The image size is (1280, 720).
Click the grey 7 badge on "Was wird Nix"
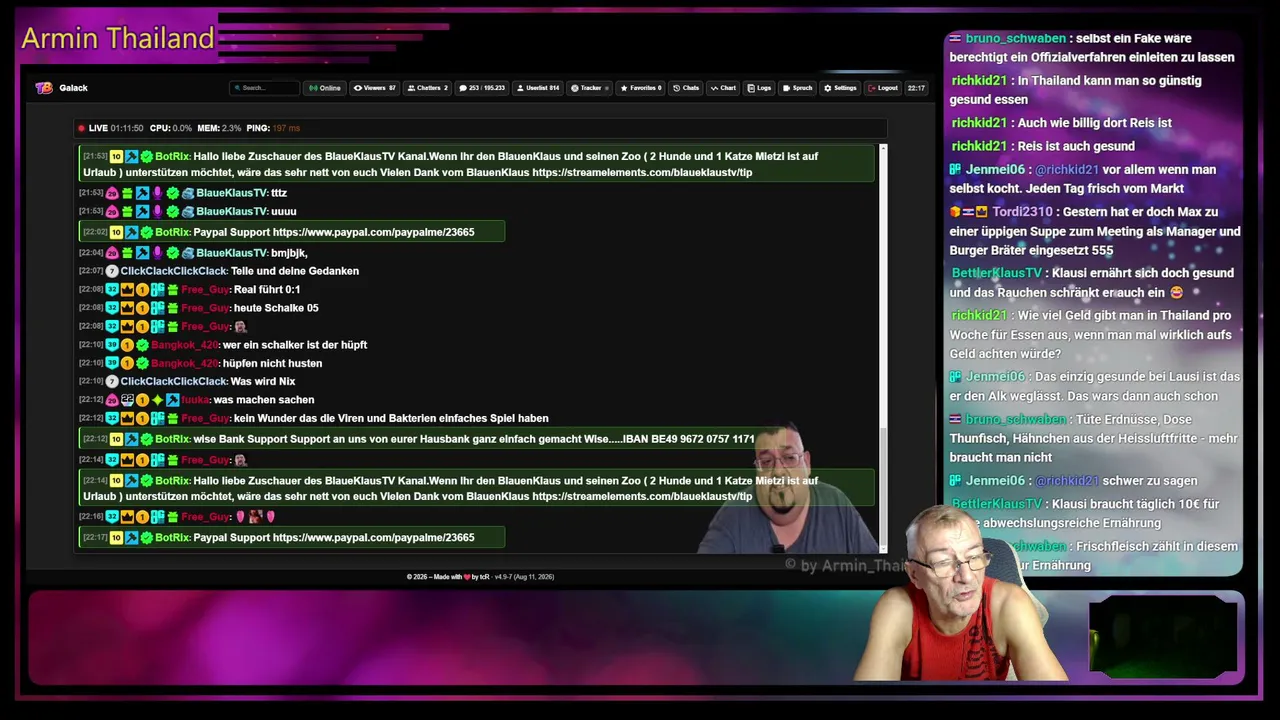pos(112,382)
